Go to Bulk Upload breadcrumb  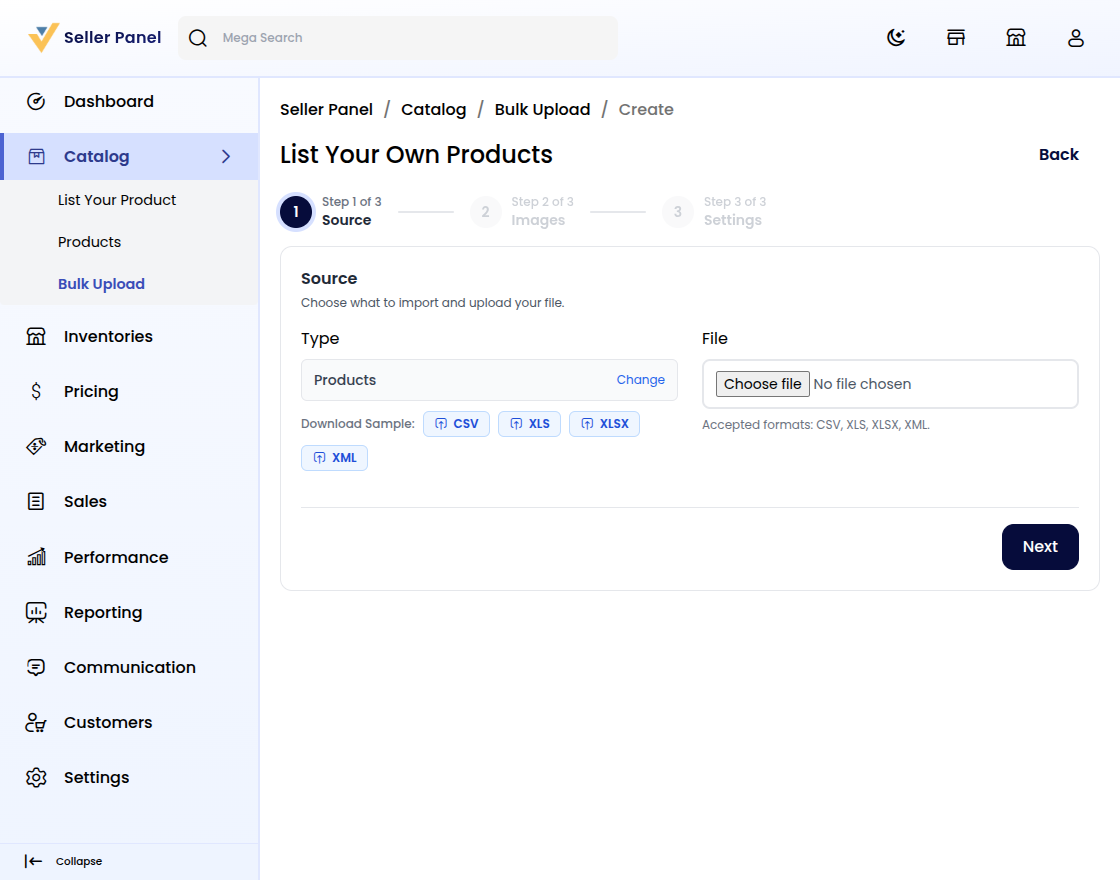pyautogui.click(x=542, y=109)
